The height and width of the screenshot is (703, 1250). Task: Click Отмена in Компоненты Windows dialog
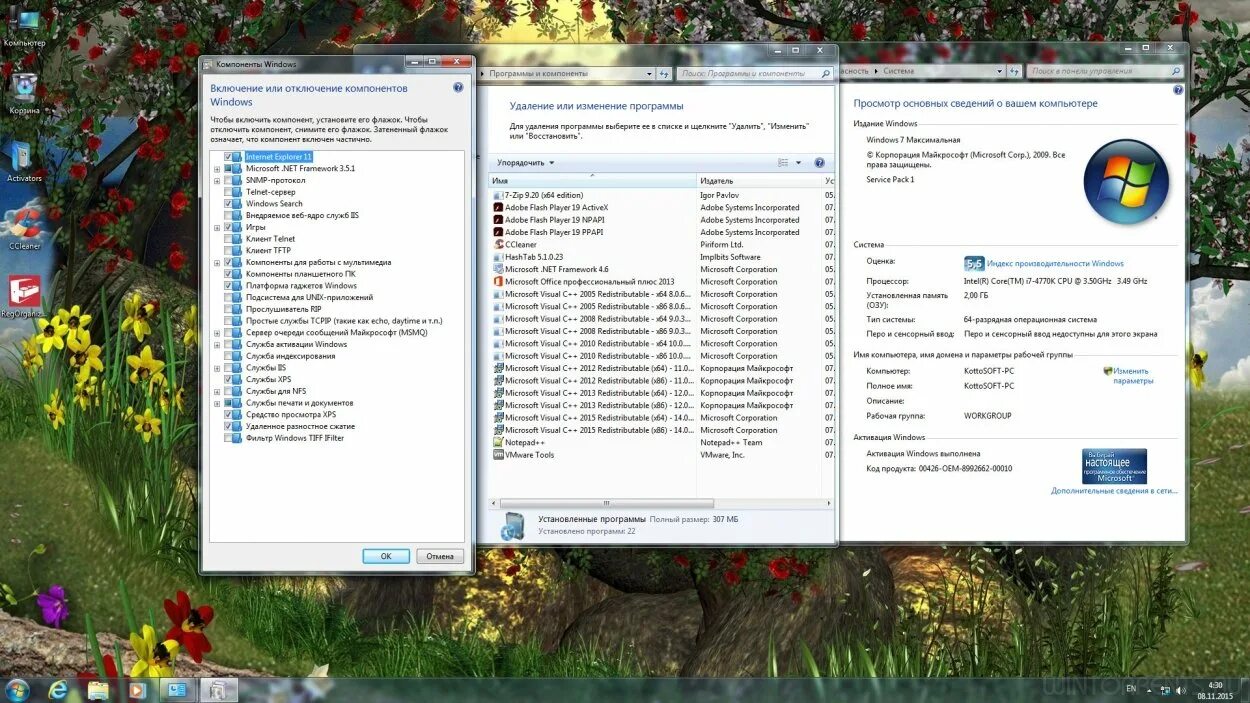pos(440,556)
